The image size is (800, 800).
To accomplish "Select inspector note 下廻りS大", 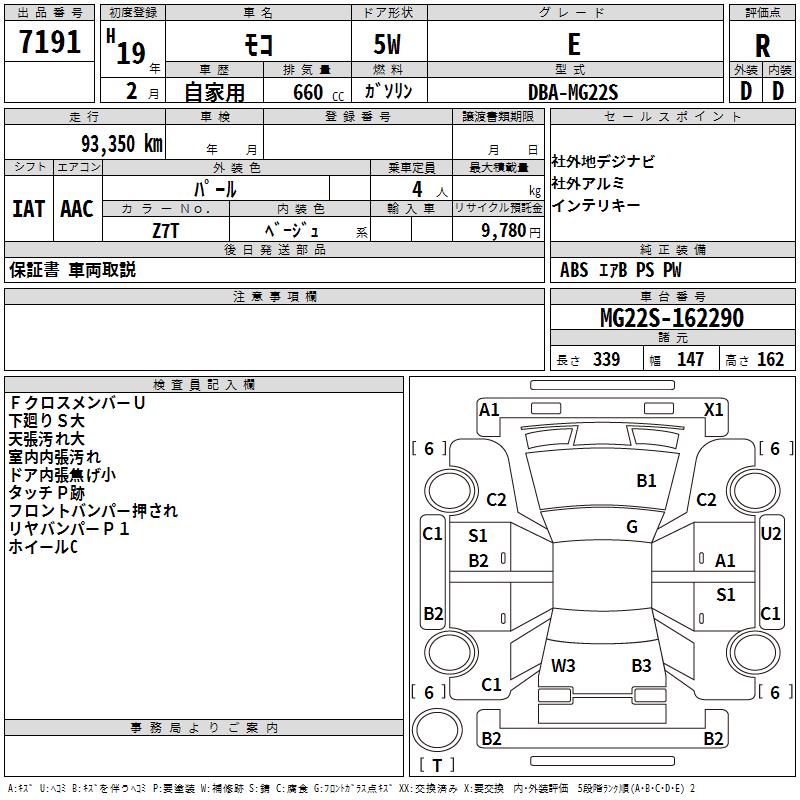I will (46, 420).
